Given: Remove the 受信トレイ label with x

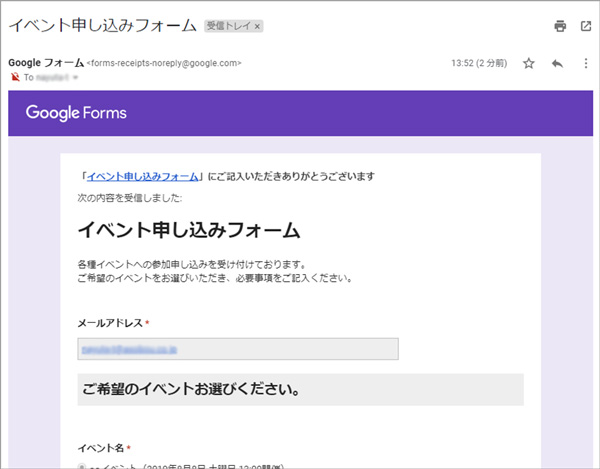Looking at the screenshot, I should [x=258, y=26].
